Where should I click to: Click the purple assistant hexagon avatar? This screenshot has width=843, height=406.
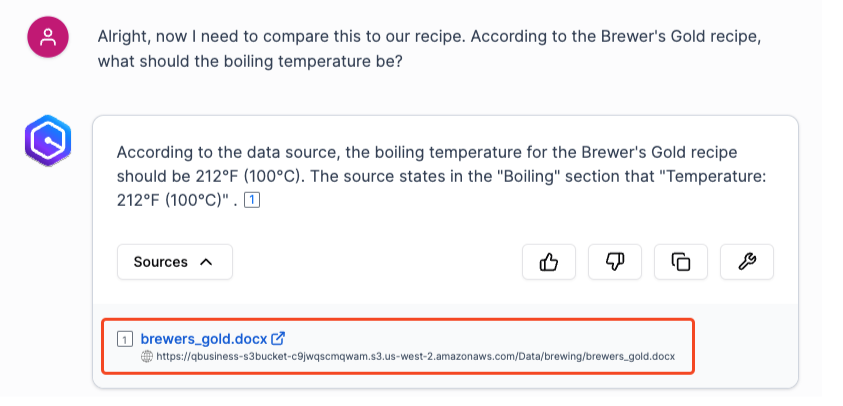47,142
